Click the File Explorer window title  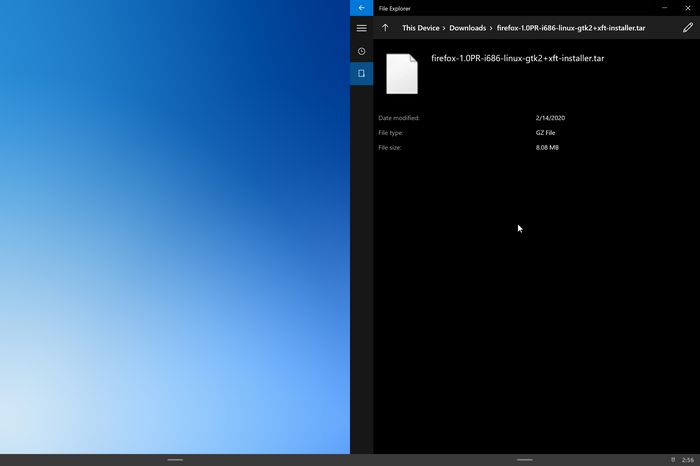tap(395, 8)
